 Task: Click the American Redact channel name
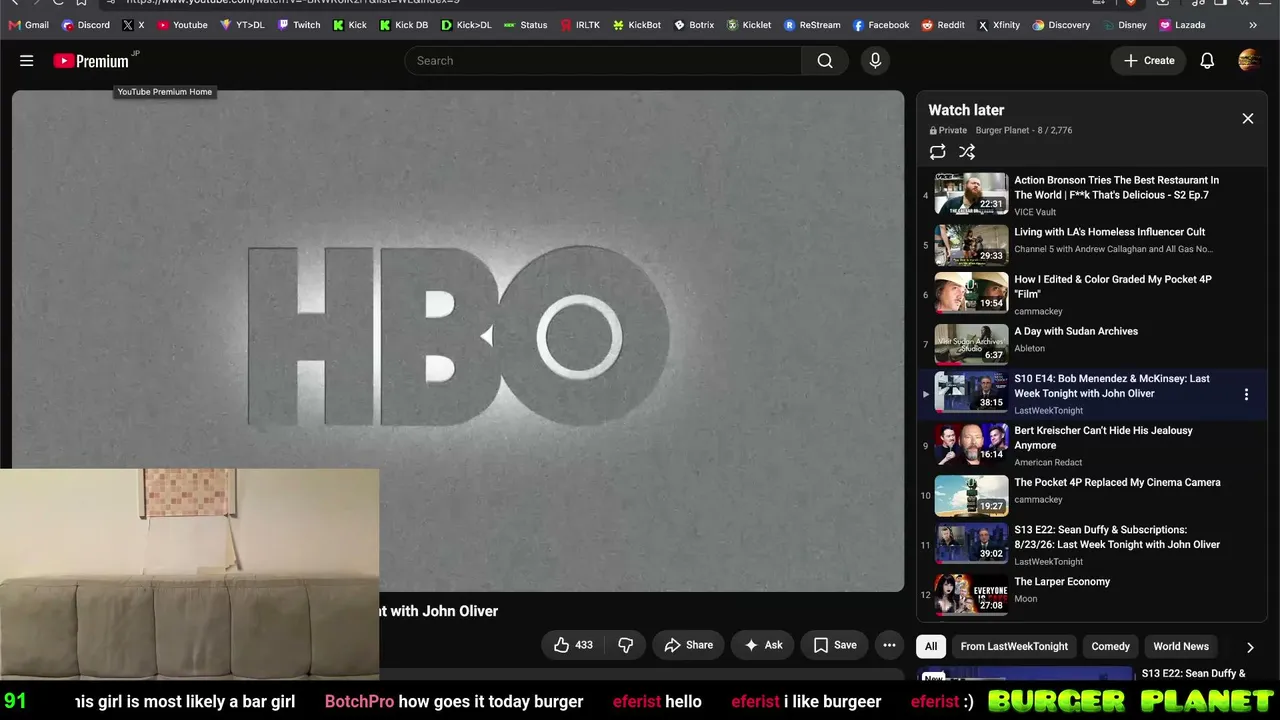[1048, 462]
